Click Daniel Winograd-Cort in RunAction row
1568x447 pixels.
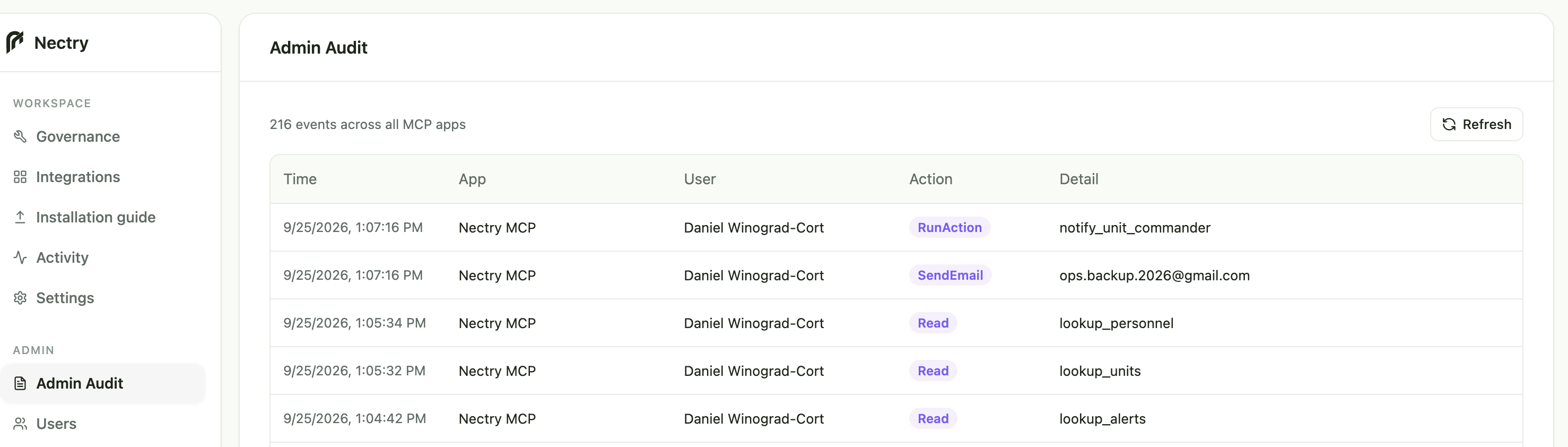pyautogui.click(x=754, y=228)
